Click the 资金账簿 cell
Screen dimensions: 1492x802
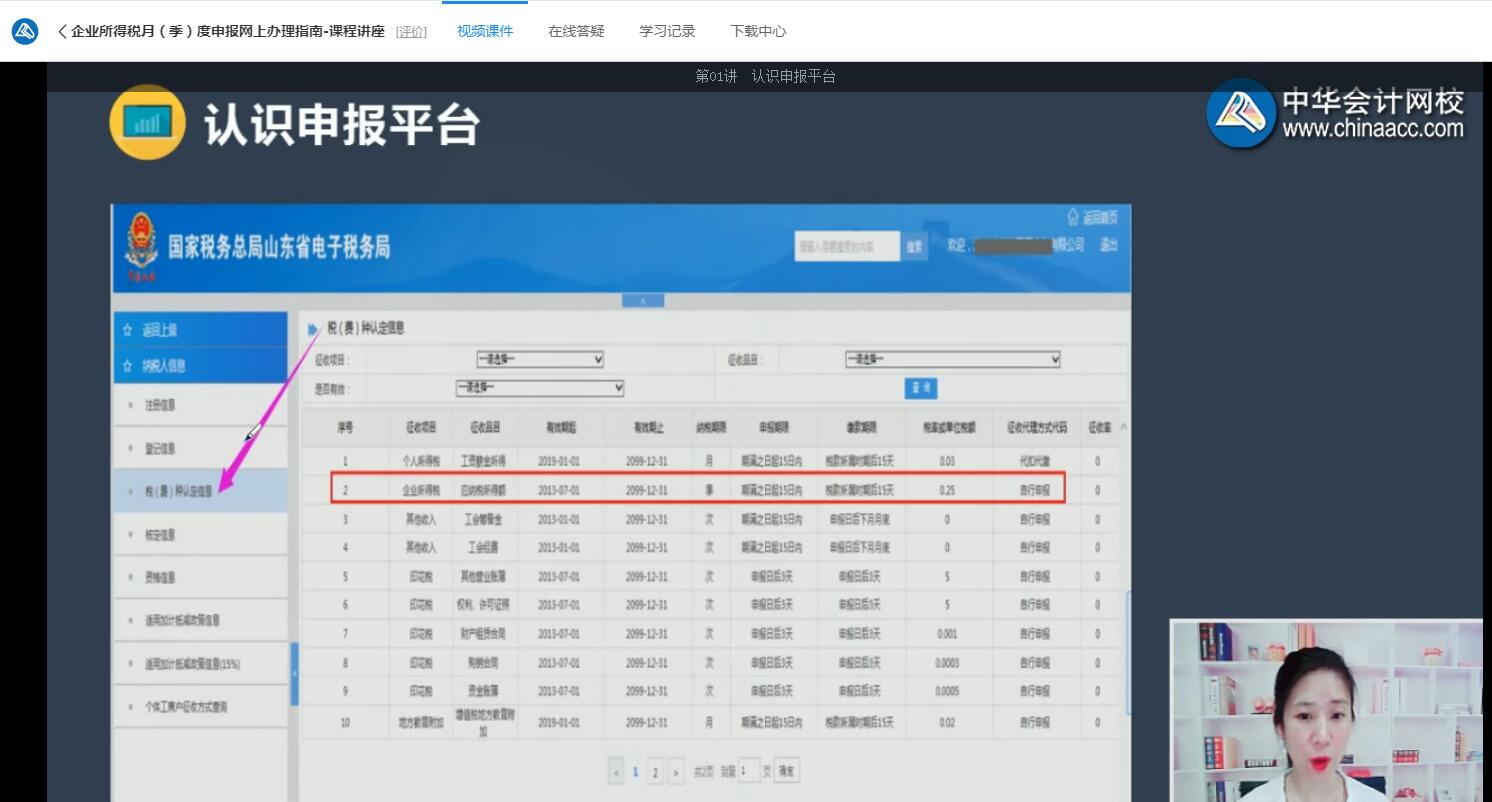485,691
